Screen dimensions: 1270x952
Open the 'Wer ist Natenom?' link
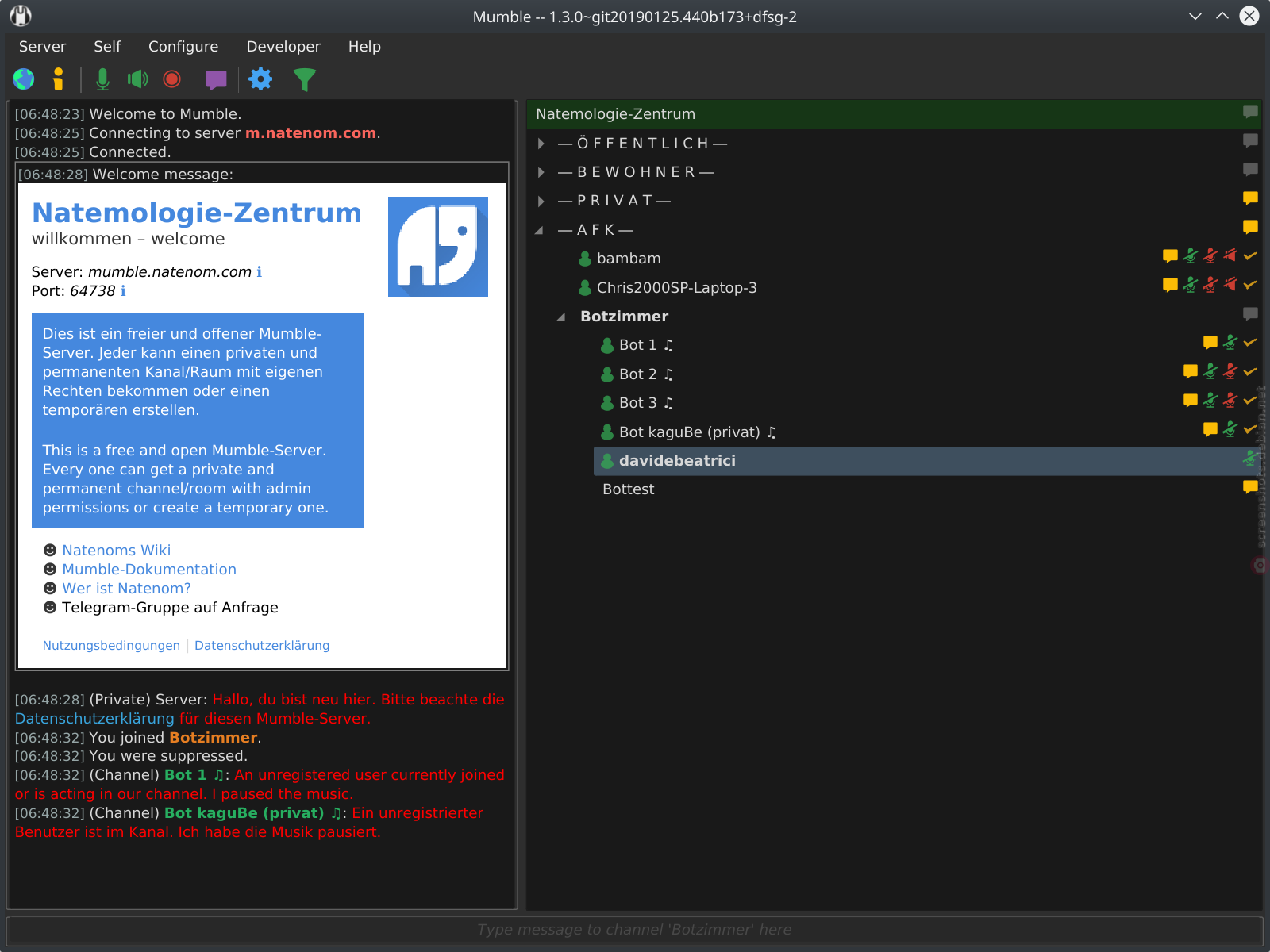126,589
